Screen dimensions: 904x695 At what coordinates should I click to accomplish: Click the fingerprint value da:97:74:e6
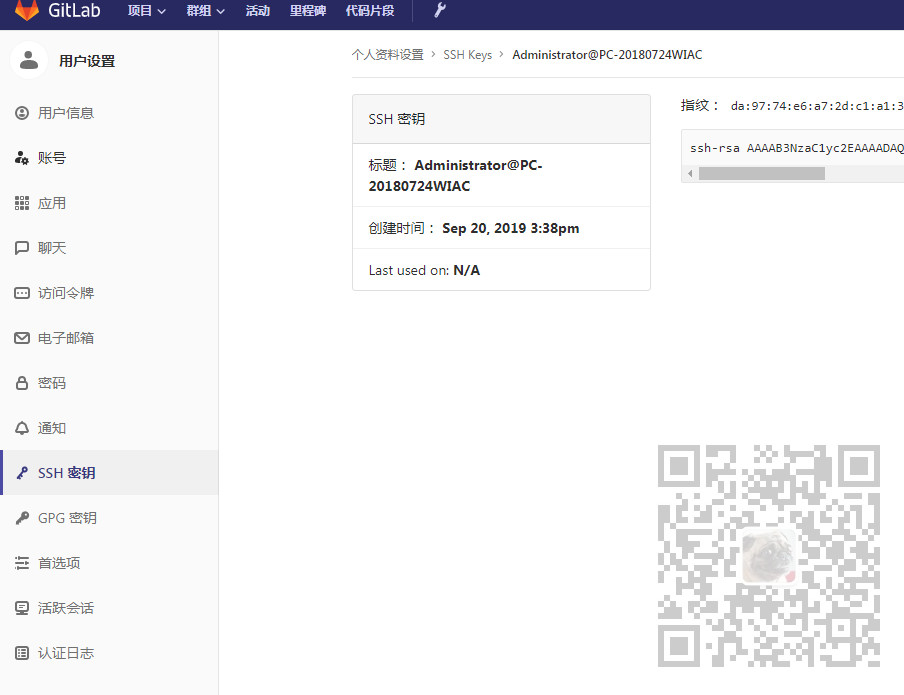[816, 106]
